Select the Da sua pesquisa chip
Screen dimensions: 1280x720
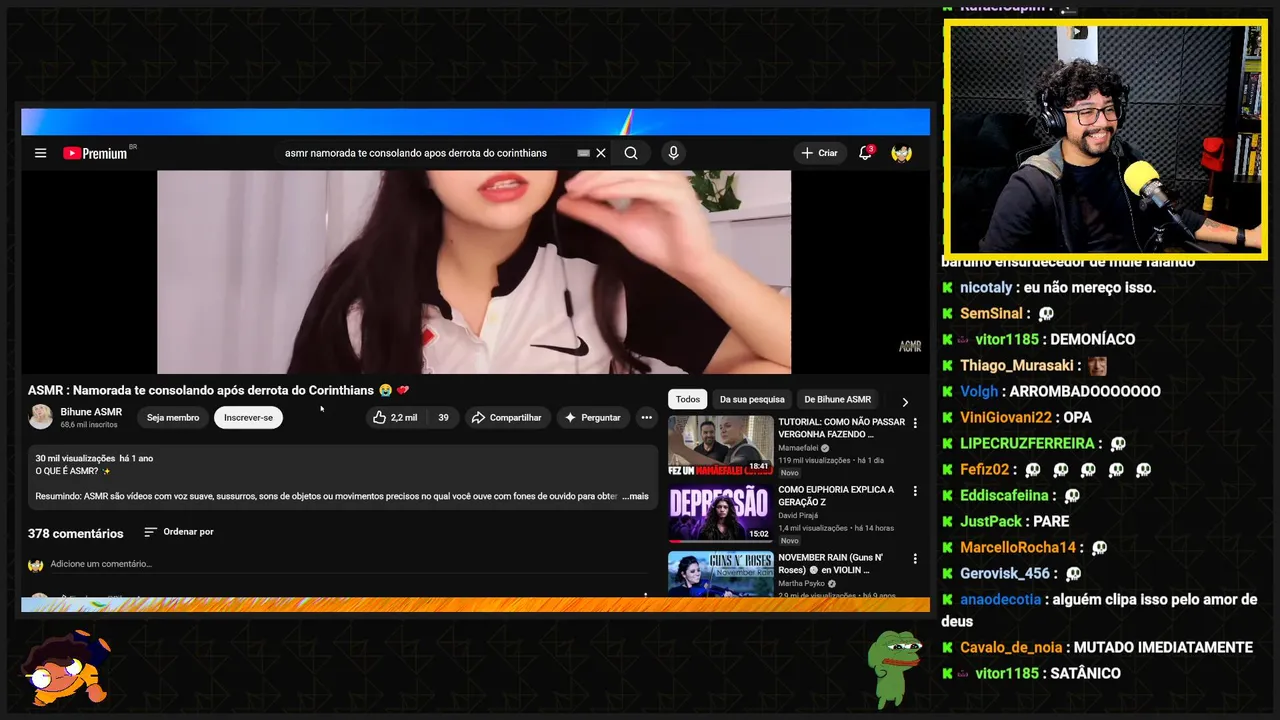752,399
